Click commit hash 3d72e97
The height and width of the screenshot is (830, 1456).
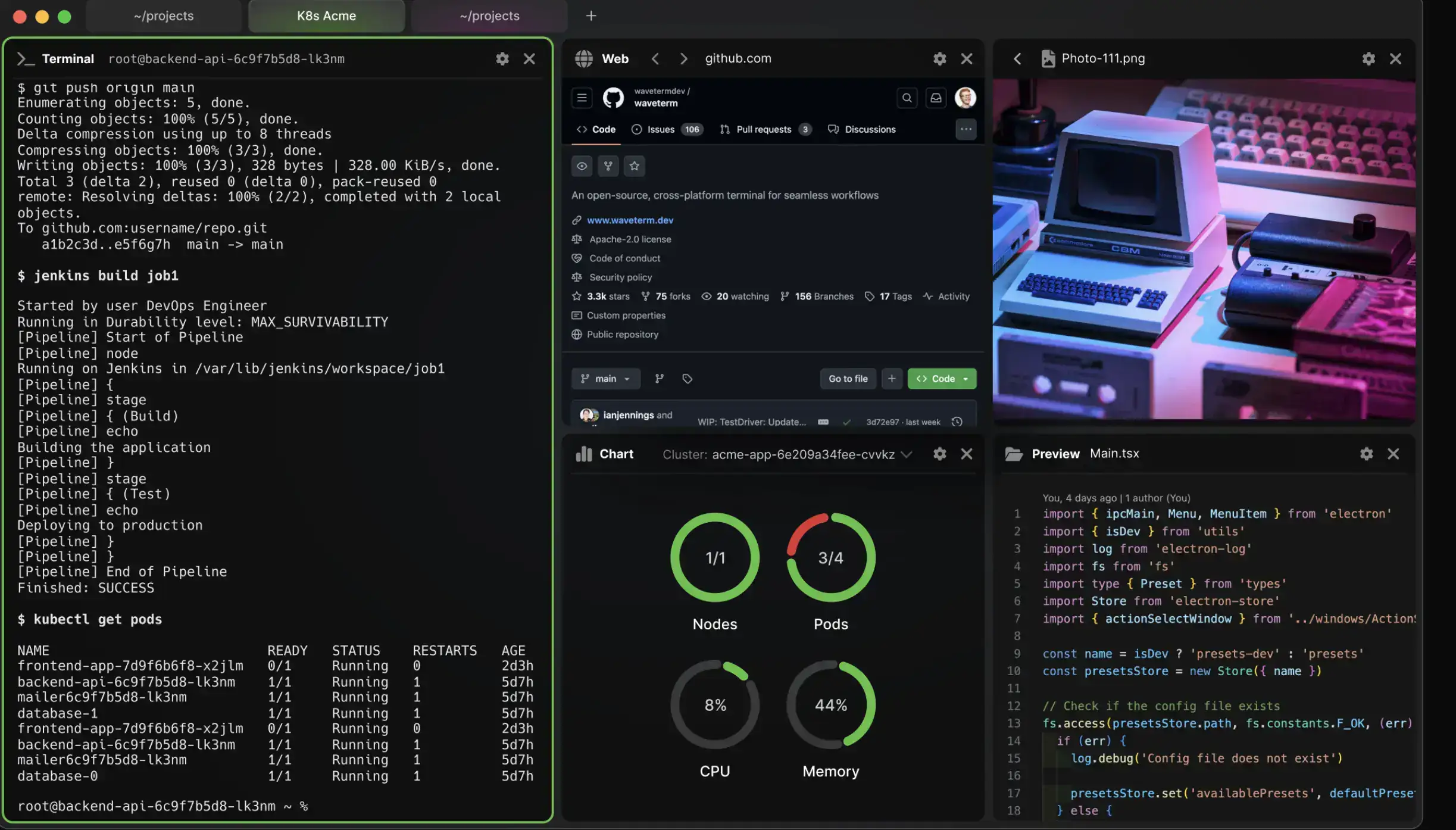(882, 422)
